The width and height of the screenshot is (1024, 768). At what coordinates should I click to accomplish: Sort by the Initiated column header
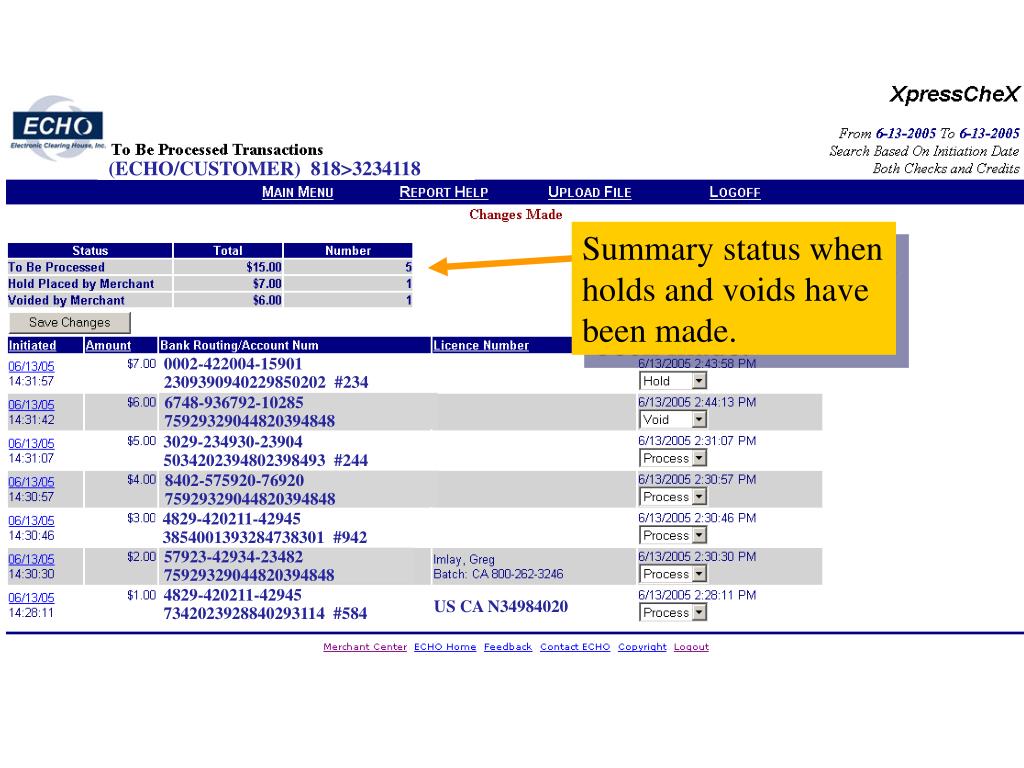coord(32,345)
